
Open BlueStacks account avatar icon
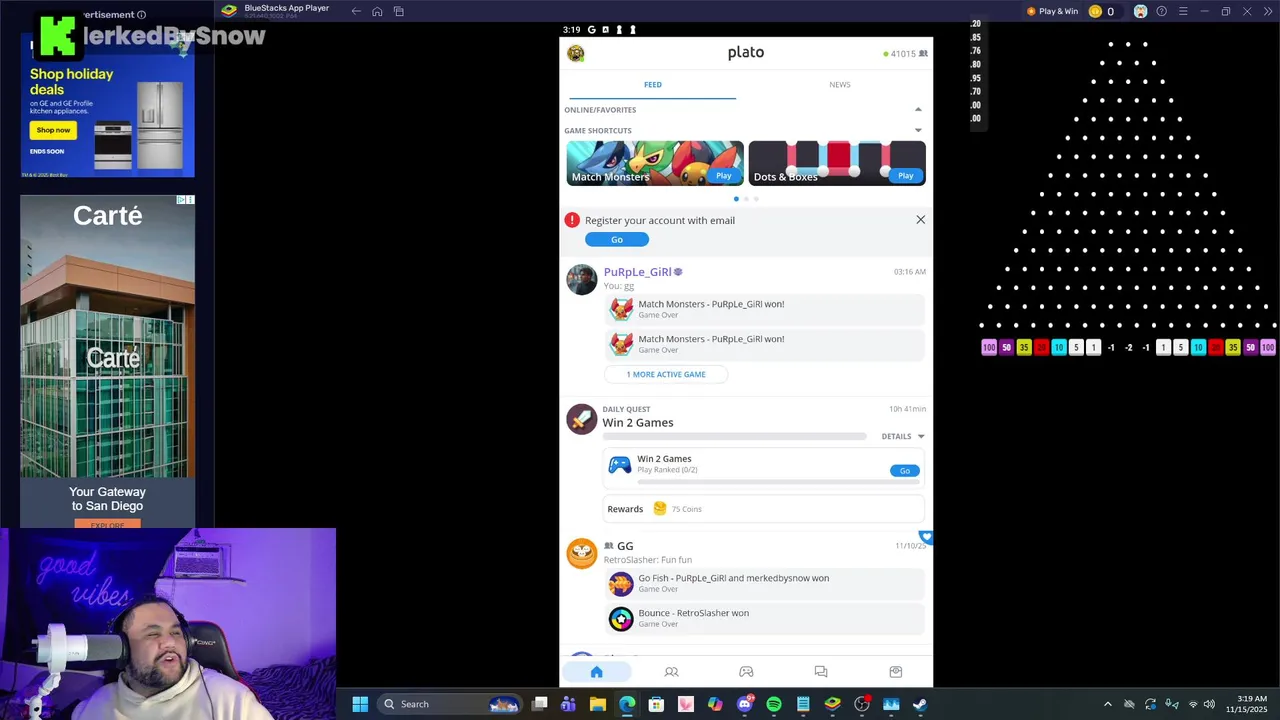(x=1140, y=11)
